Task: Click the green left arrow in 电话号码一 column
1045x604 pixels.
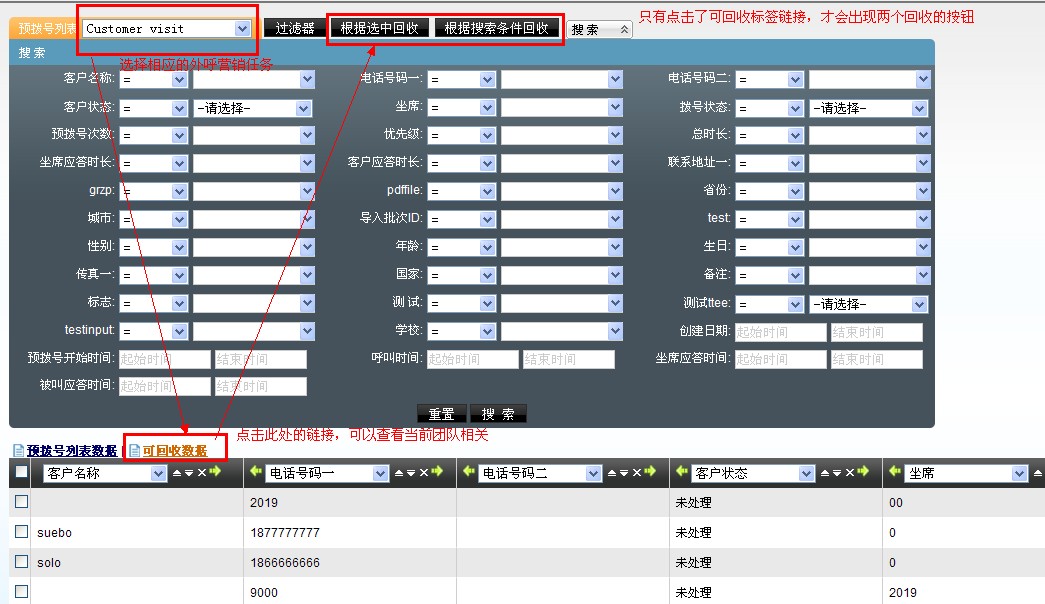Action: pos(256,473)
